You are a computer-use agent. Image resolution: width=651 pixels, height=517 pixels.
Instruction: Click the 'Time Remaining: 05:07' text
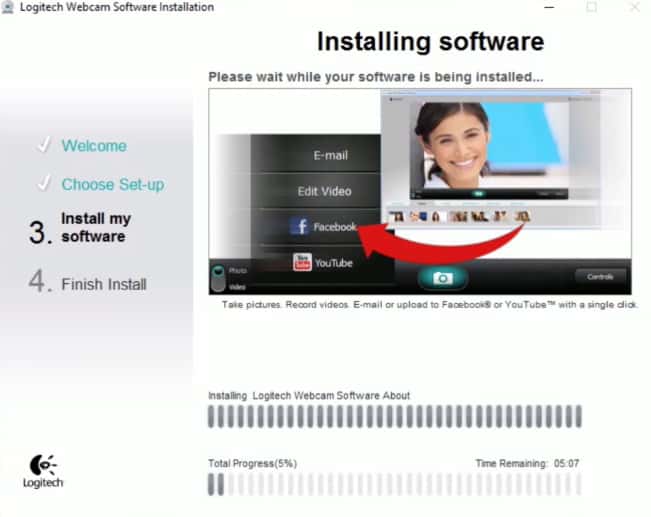[x=527, y=463]
